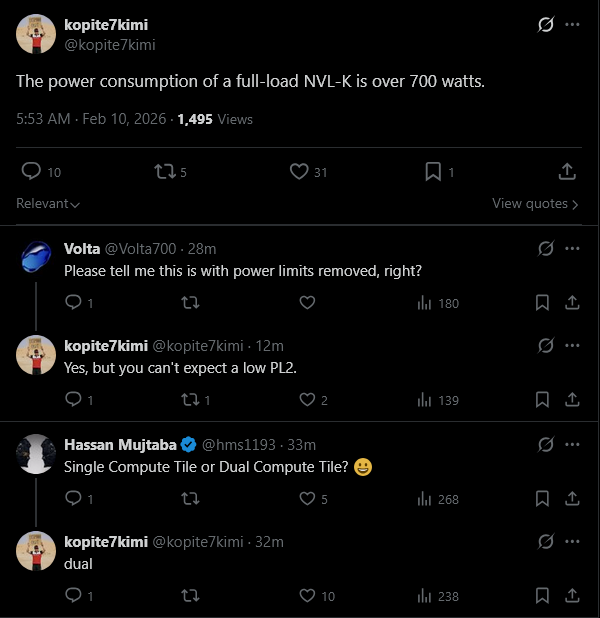
Task: Bookmark Hassan Mujtaba's compute tile reply
Action: pos(542,498)
